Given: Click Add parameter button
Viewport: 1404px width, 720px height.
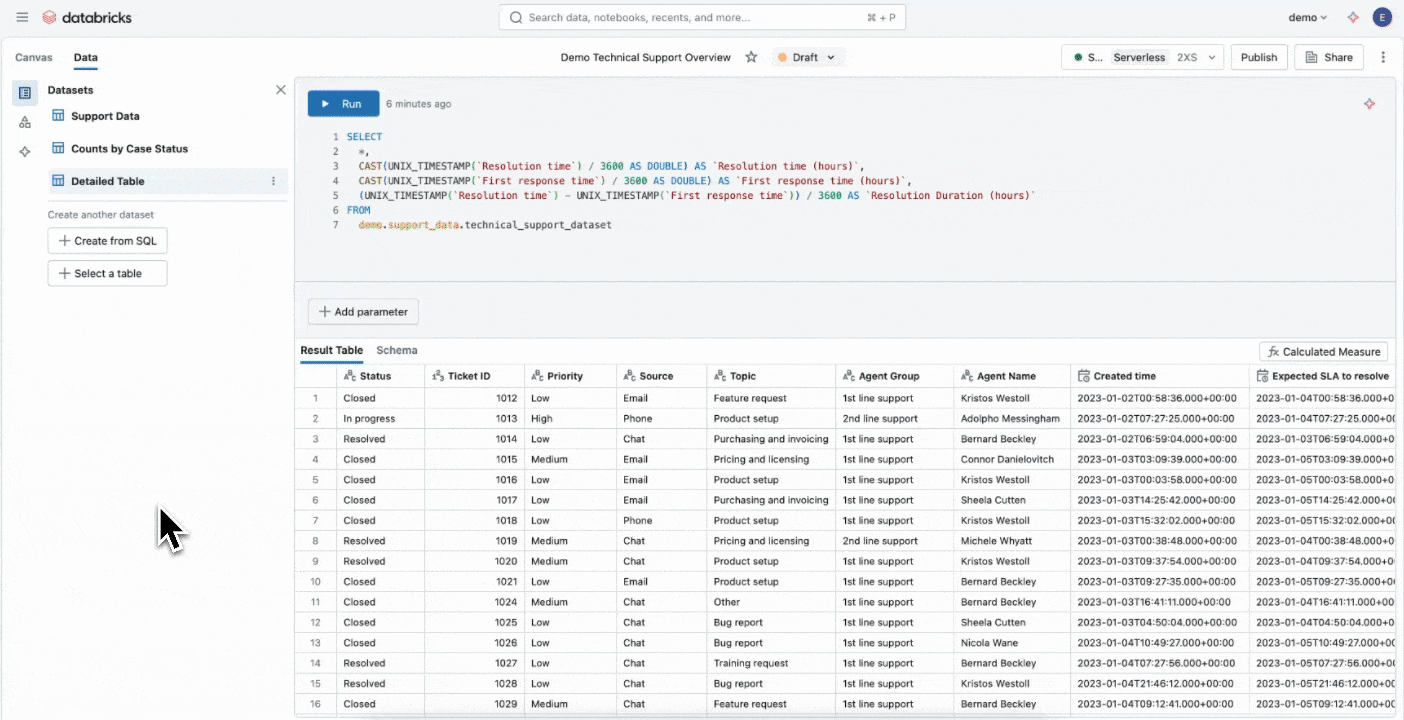Looking at the screenshot, I should coord(363,312).
